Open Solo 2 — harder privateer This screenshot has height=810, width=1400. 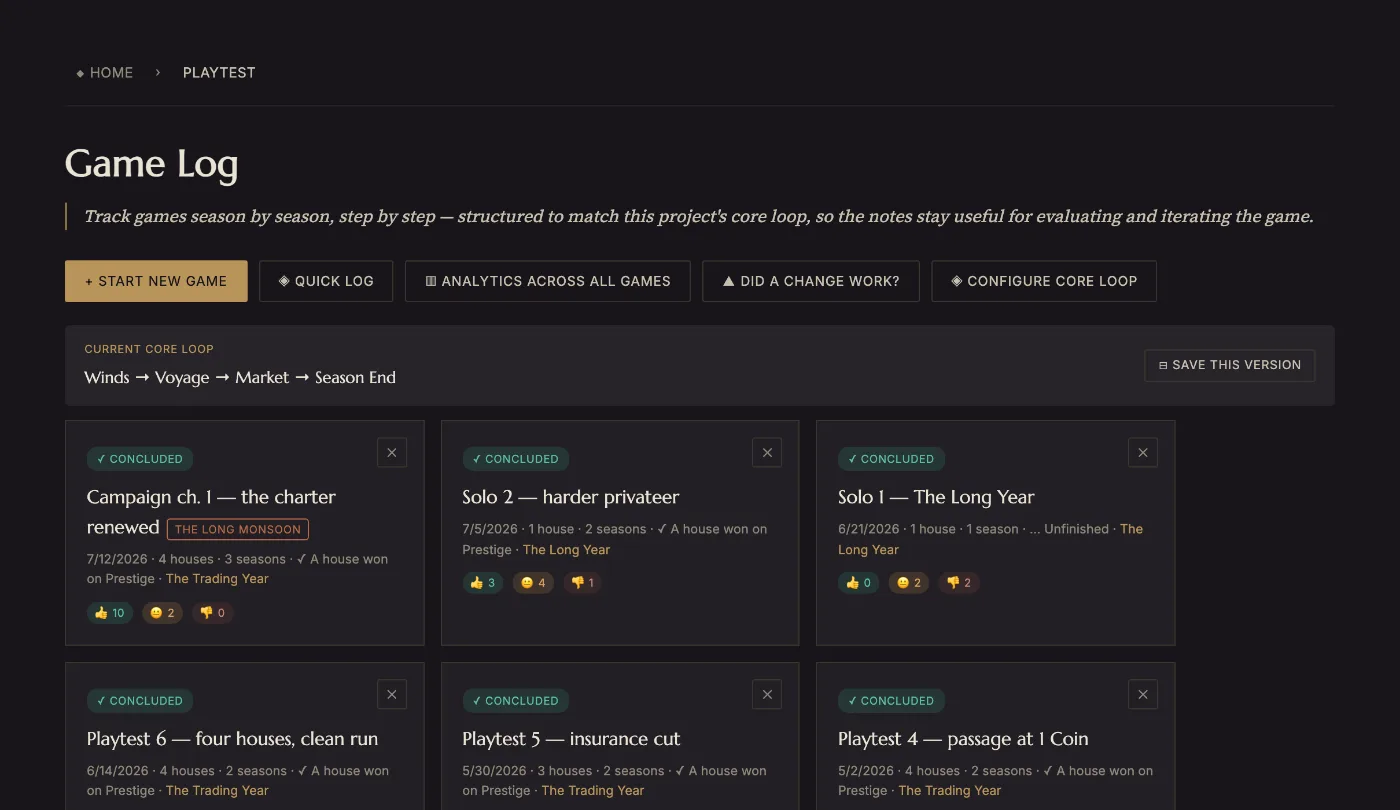pos(571,497)
